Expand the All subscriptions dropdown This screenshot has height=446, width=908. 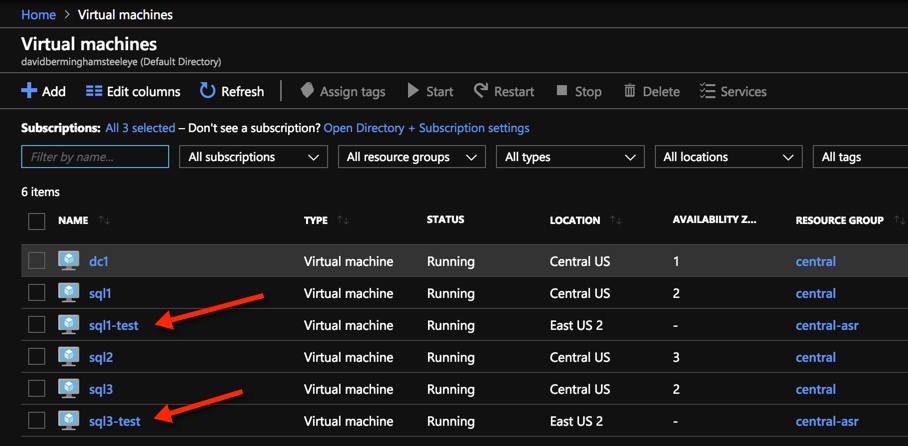pos(253,157)
